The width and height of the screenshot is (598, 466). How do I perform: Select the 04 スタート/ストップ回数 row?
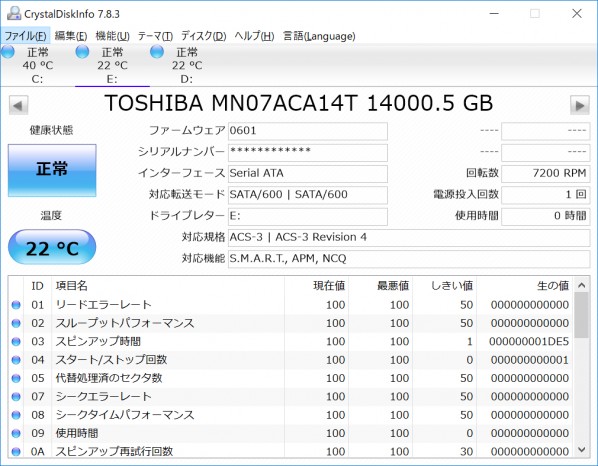tap(291, 360)
